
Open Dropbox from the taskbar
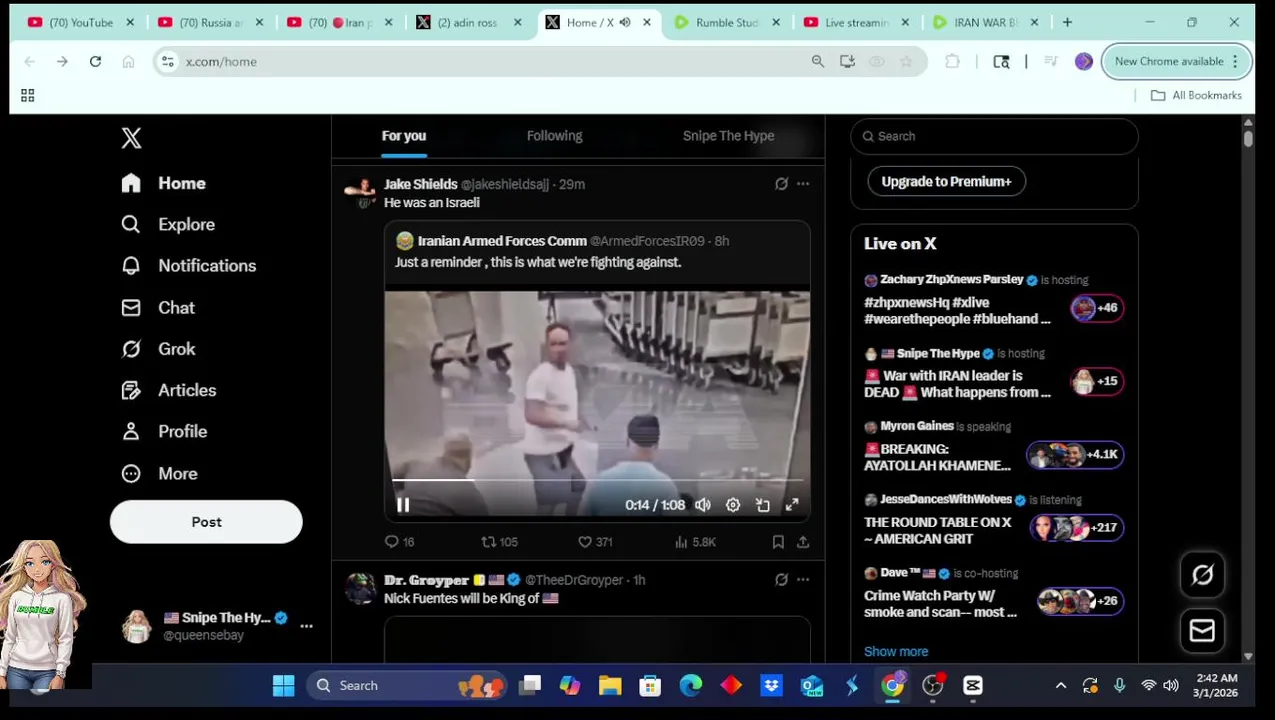[771, 686]
